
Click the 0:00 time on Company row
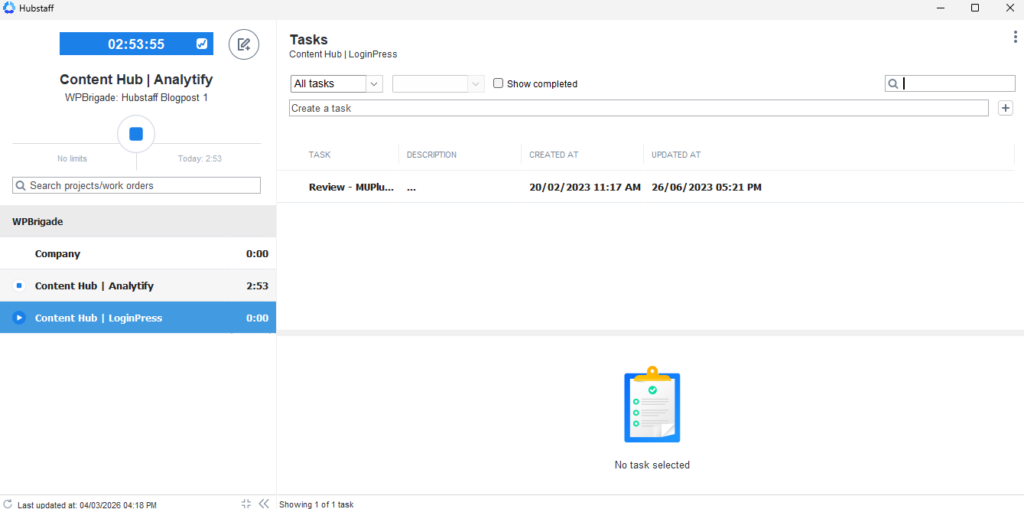[x=257, y=254]
